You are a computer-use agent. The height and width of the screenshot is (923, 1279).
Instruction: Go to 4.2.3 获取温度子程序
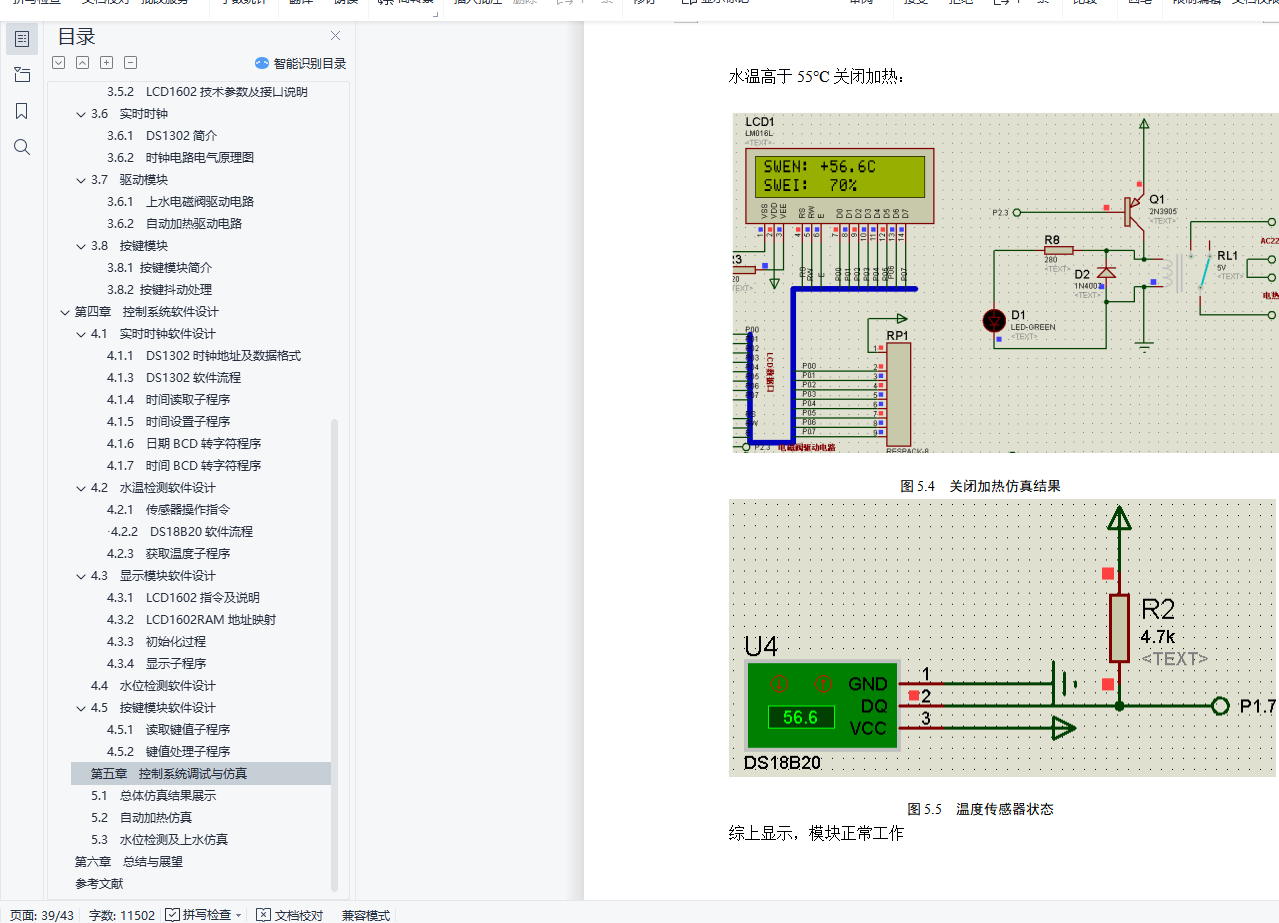pyautogui.click(x=168, y=554)
